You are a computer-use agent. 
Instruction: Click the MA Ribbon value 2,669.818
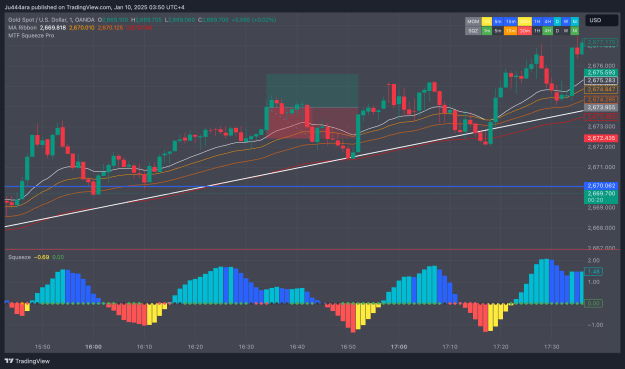(53, 27)
